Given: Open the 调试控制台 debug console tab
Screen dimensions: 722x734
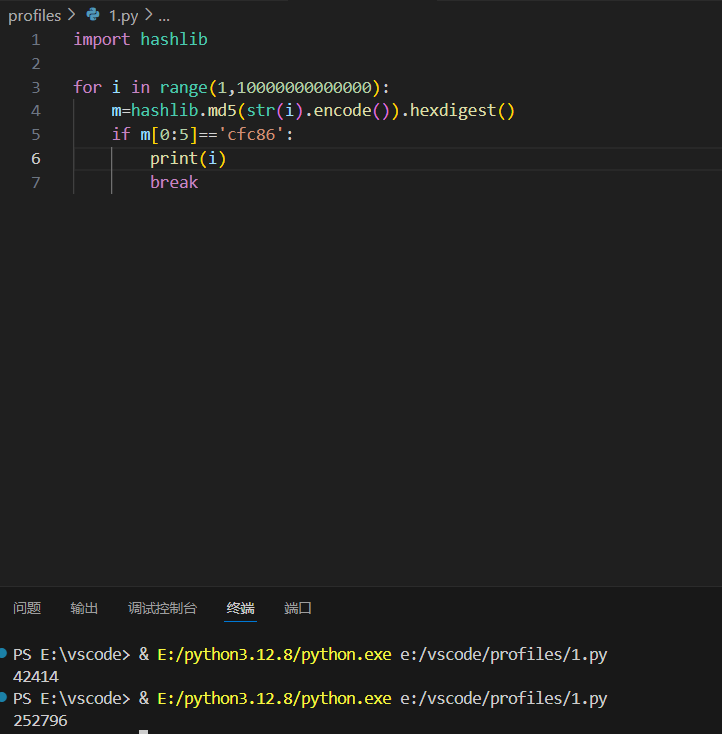Looking at the screenshot, I should 162,608.
